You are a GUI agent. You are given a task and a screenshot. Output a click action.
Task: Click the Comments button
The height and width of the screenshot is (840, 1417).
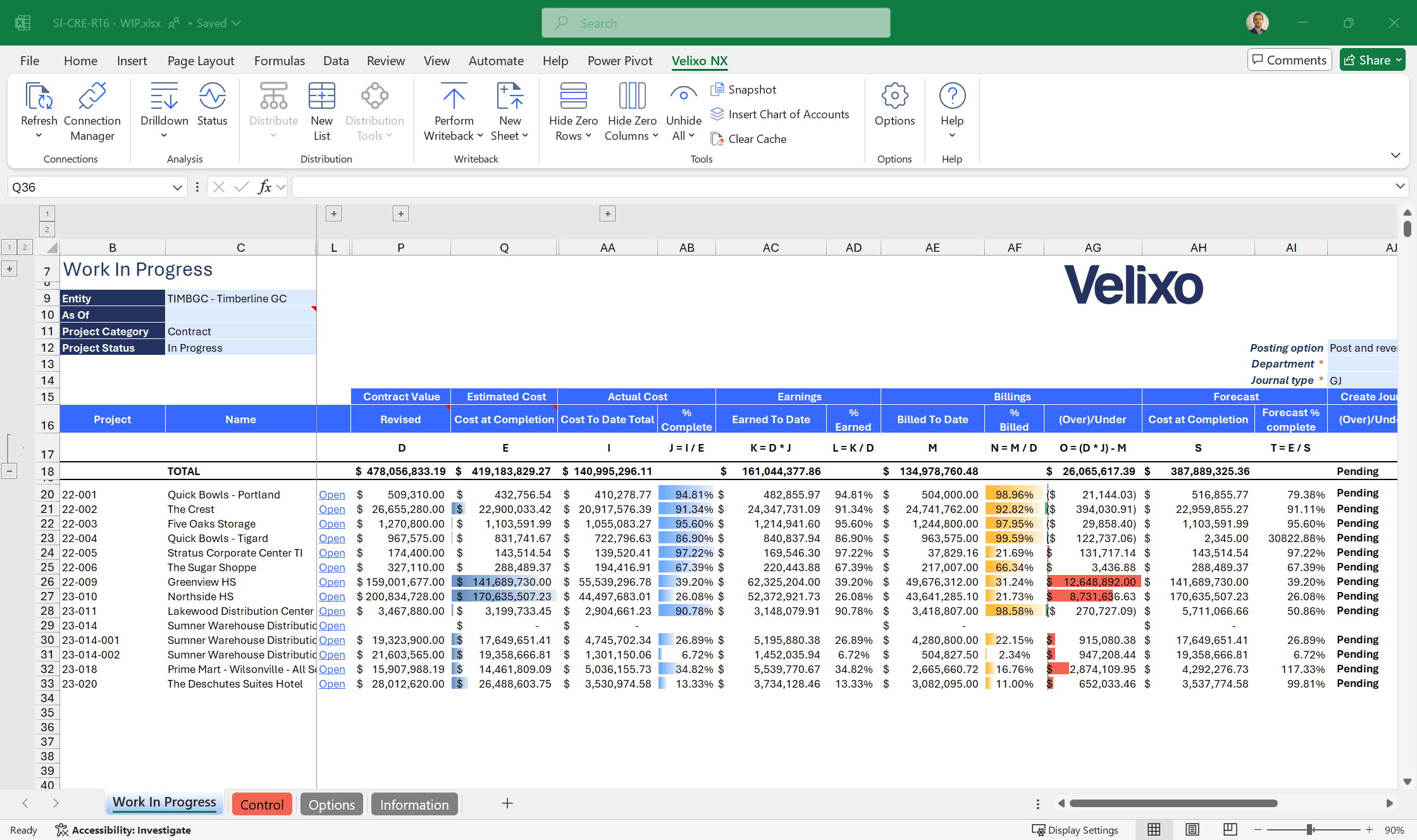1289,60
